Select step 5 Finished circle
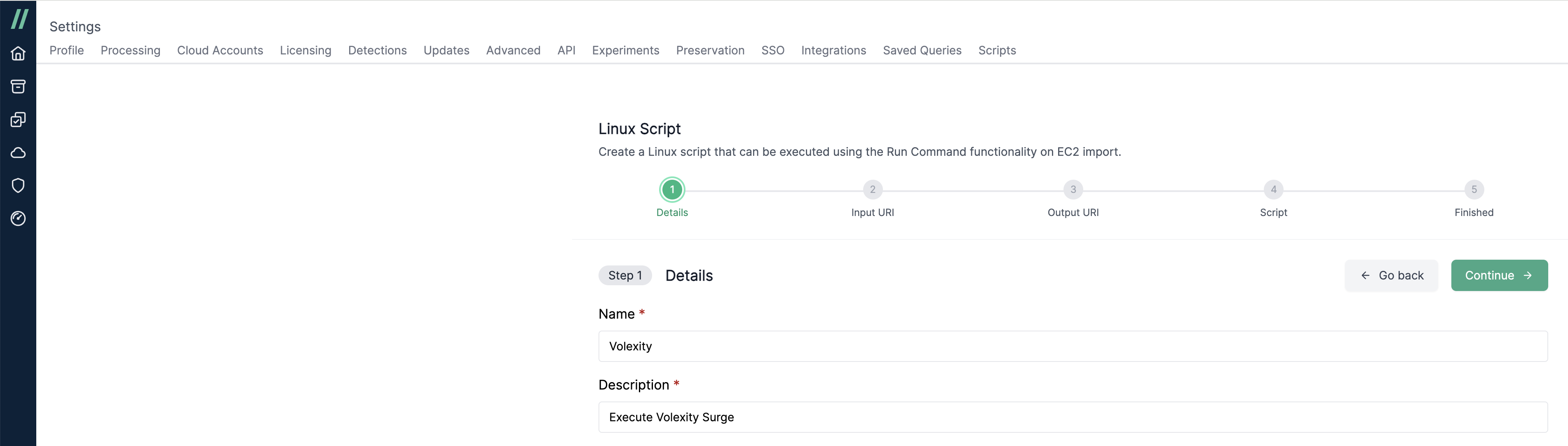 pyautogui.click(x=1474, y=190)
